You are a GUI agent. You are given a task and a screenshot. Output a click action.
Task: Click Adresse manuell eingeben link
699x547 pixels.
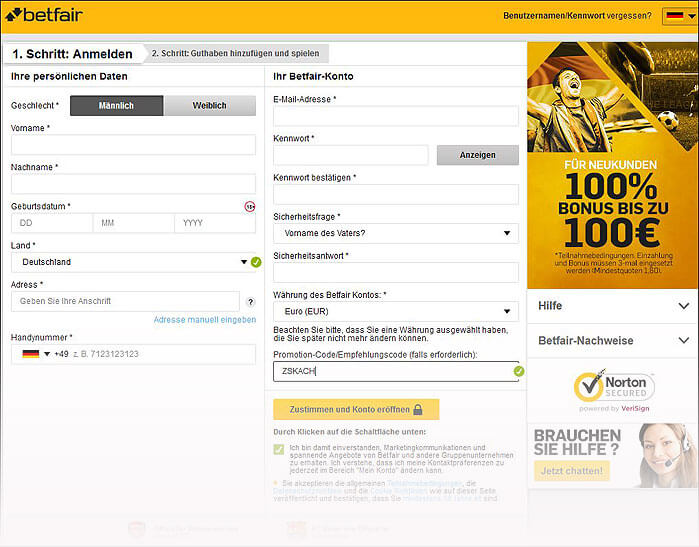tap(205, 320)
